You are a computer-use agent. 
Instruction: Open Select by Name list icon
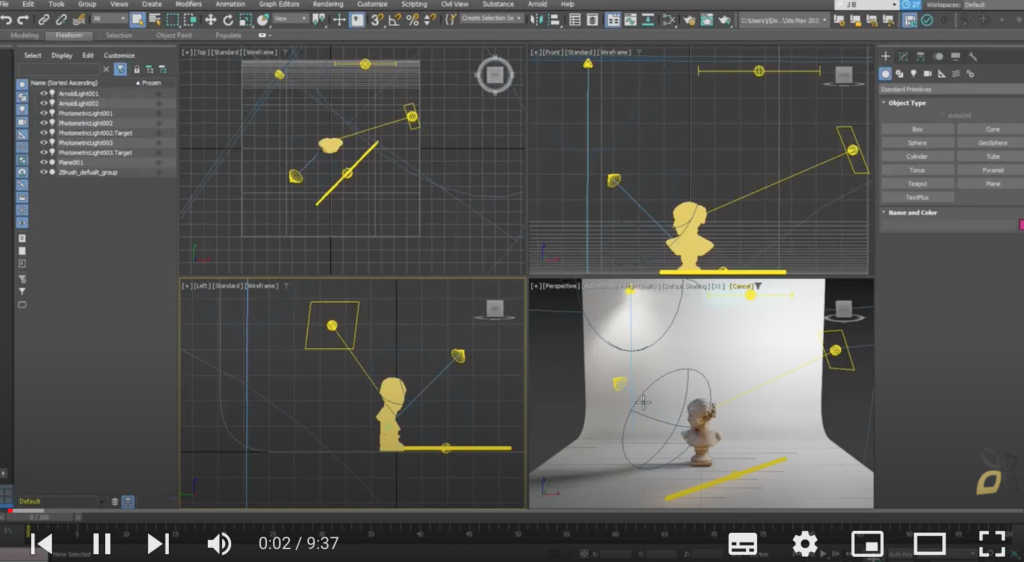[x=155, y=20]
